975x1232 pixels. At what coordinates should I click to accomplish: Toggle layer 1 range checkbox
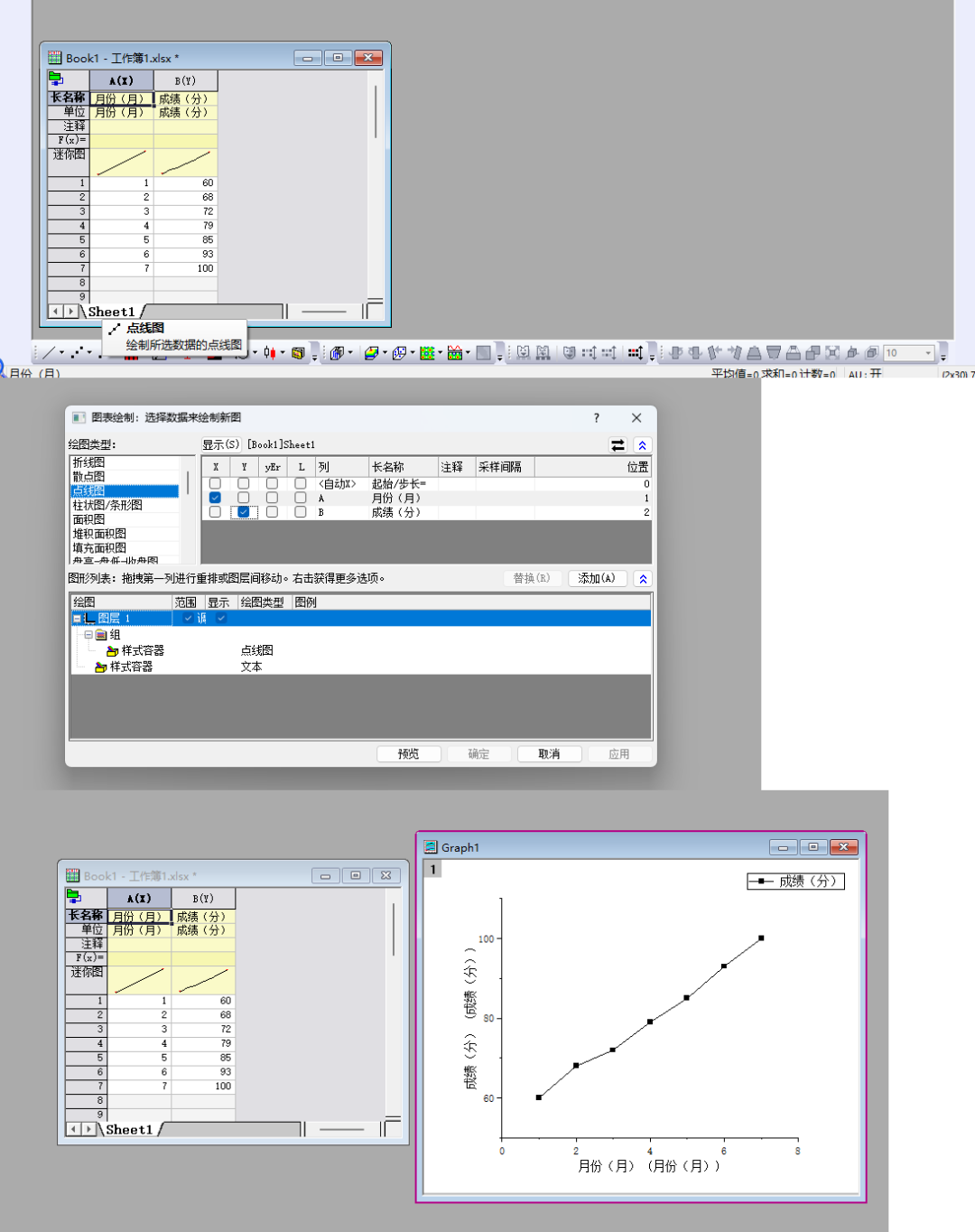point(188,618)
